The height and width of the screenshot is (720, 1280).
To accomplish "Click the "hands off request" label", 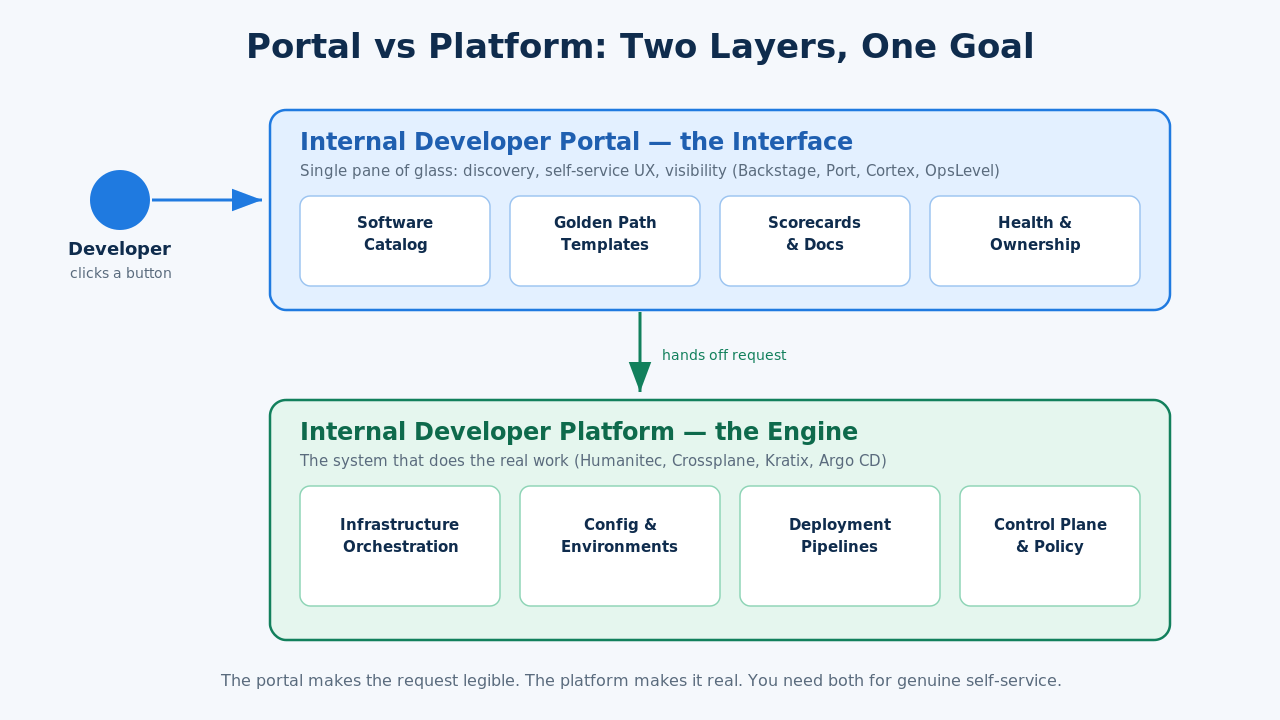I will [724, 356].
